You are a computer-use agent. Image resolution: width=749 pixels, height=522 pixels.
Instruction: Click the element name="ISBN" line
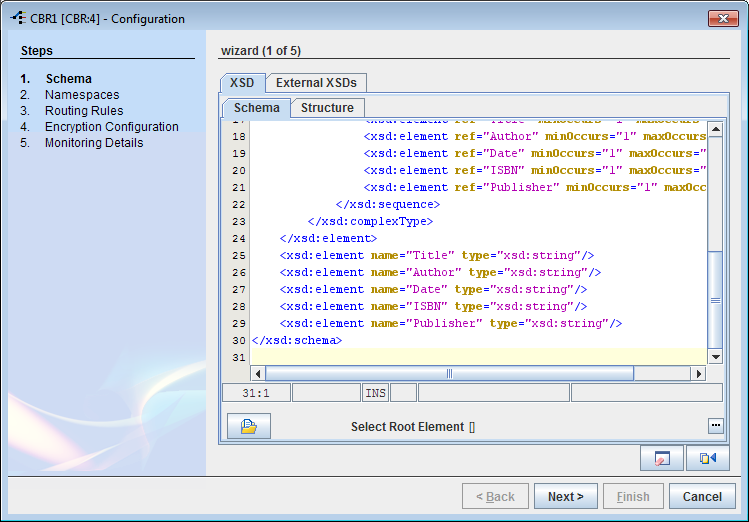[x=433, y=306]
